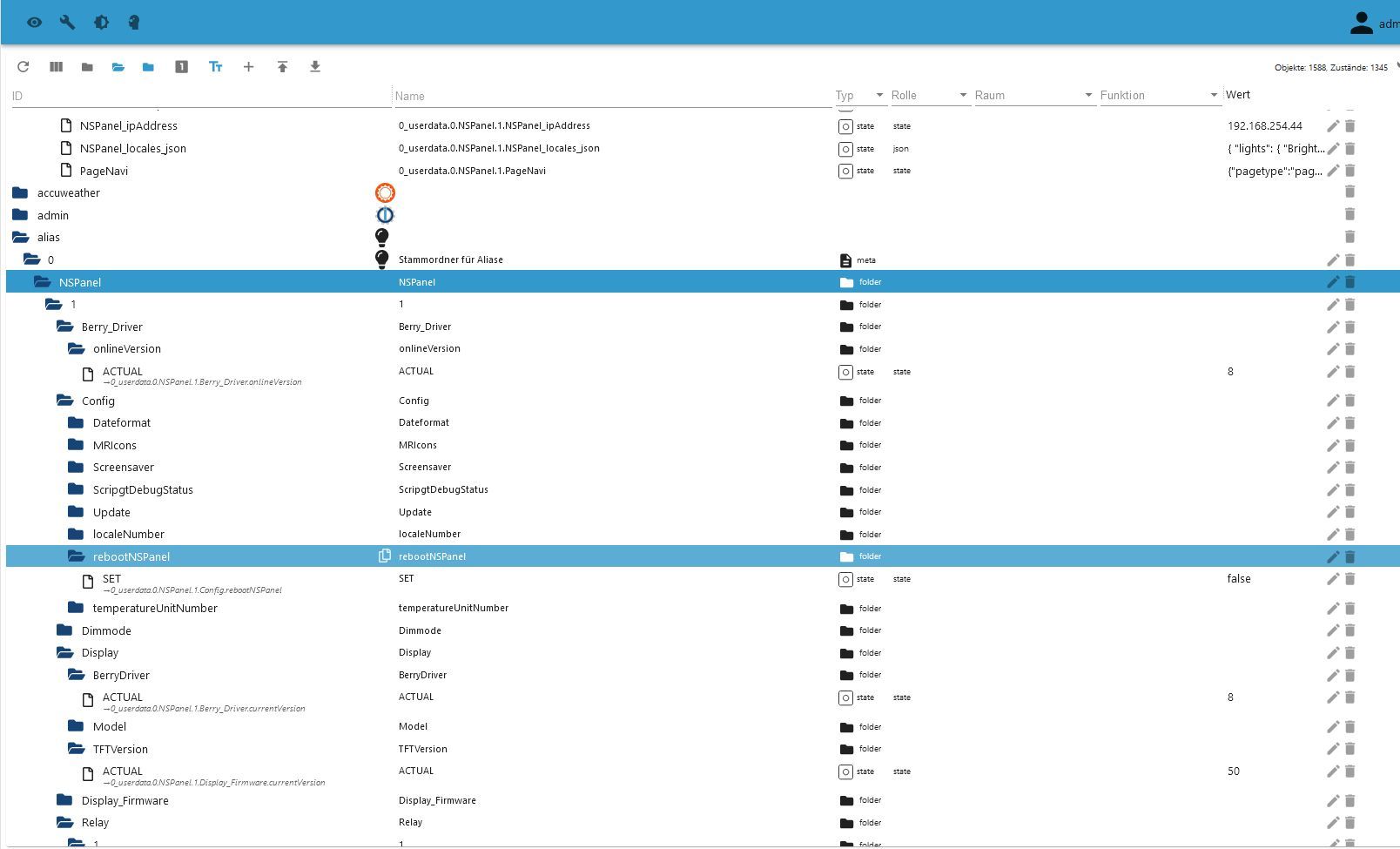Delete the NSPanel_ipAddress object
1400x849 pixels.
click(x=1350, y=126)
